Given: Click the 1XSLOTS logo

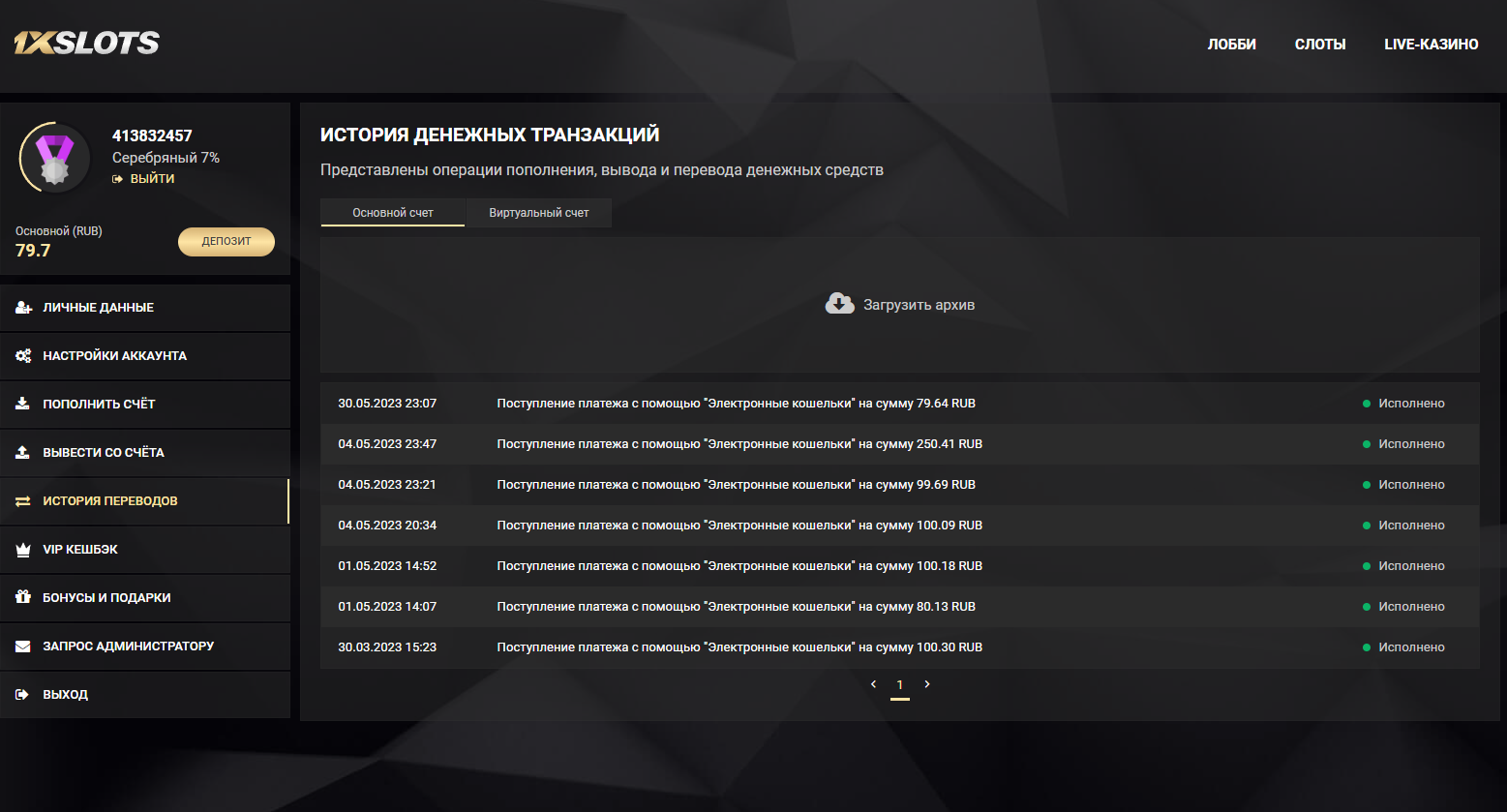Looking at the screenshot, I should coord(86,43).
